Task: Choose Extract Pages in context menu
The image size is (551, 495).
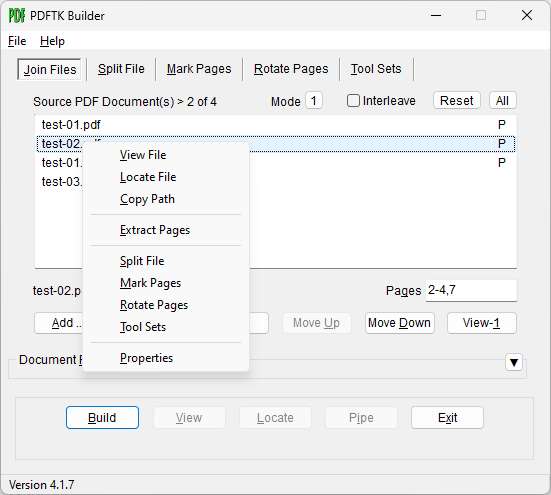Action: click(155, 230)
